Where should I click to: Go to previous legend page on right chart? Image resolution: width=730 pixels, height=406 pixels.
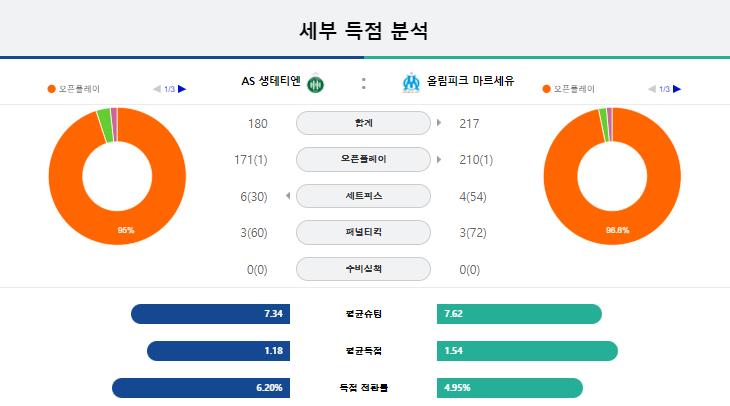652,89
